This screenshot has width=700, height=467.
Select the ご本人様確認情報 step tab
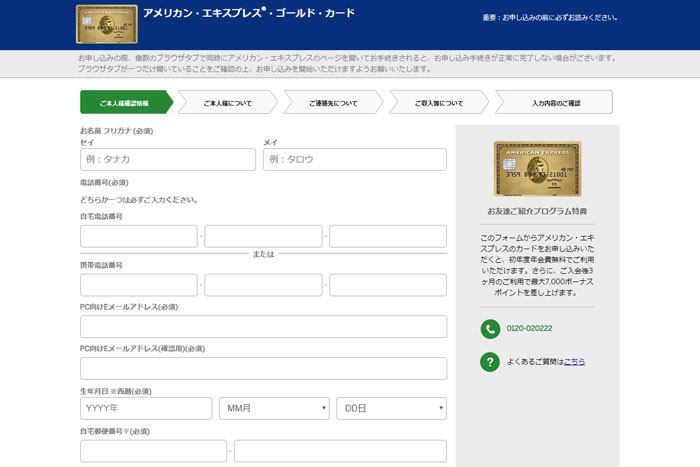(x=126, y=102)
